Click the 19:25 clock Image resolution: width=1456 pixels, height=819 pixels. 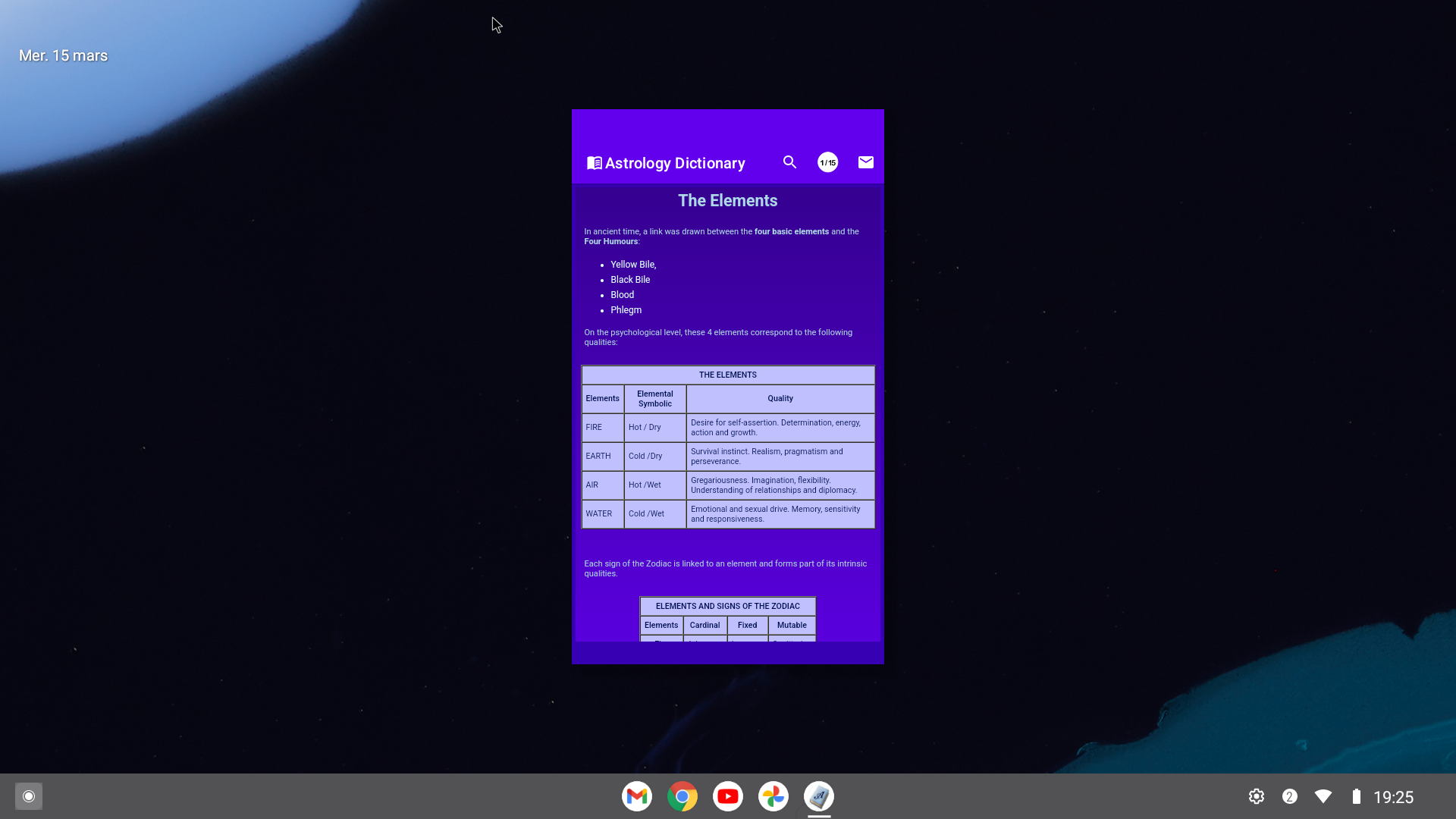pos(1394,797)
